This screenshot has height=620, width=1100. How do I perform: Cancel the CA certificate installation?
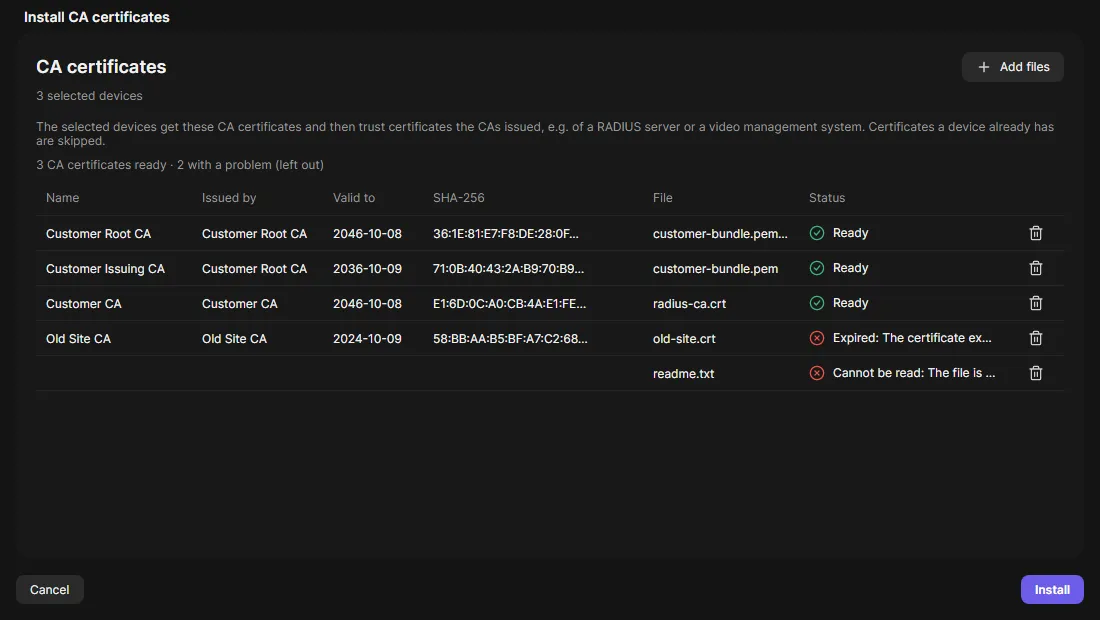50,590
